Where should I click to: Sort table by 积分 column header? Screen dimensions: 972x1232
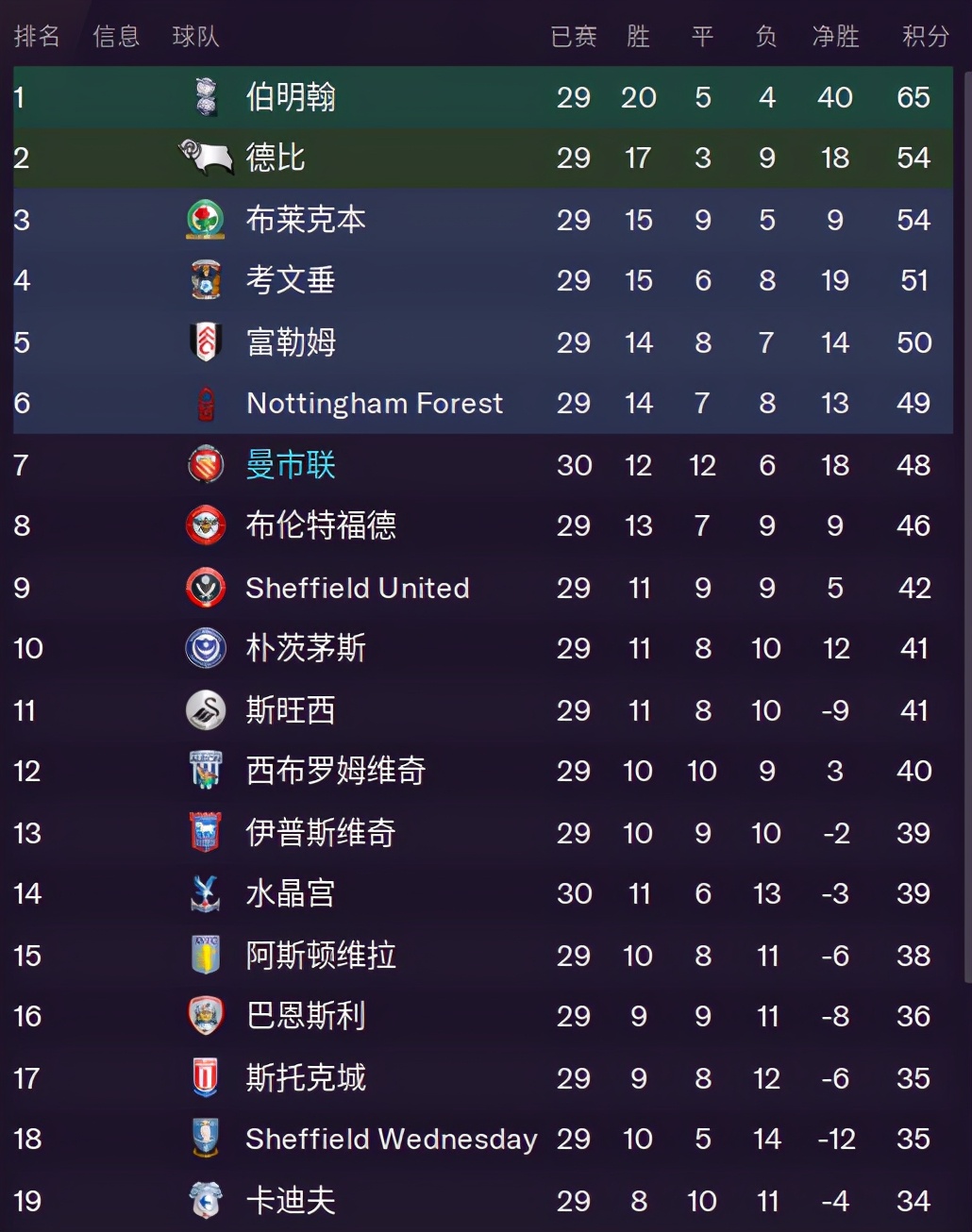(925, 37)
